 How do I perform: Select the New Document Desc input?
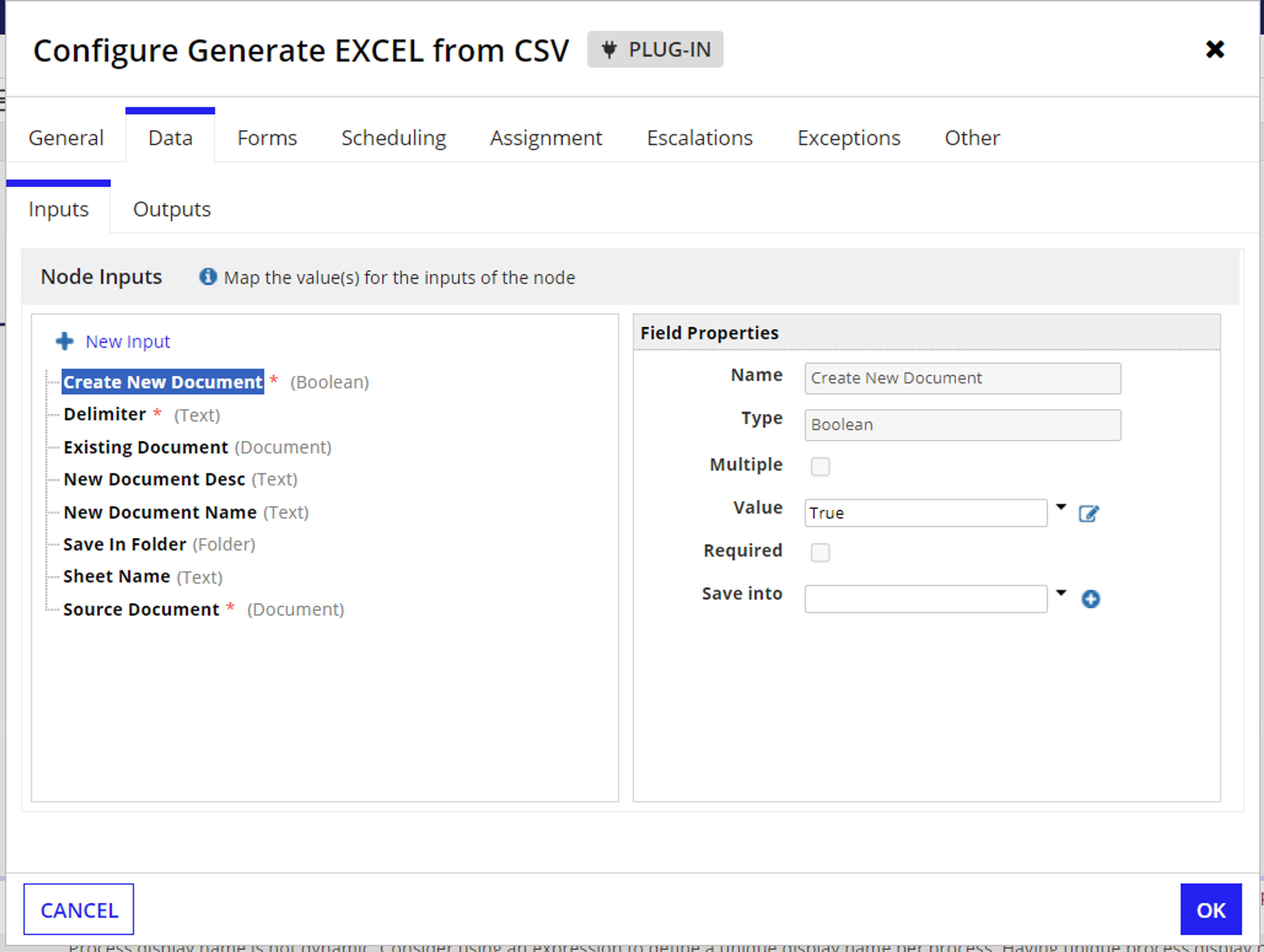point(154,479)
